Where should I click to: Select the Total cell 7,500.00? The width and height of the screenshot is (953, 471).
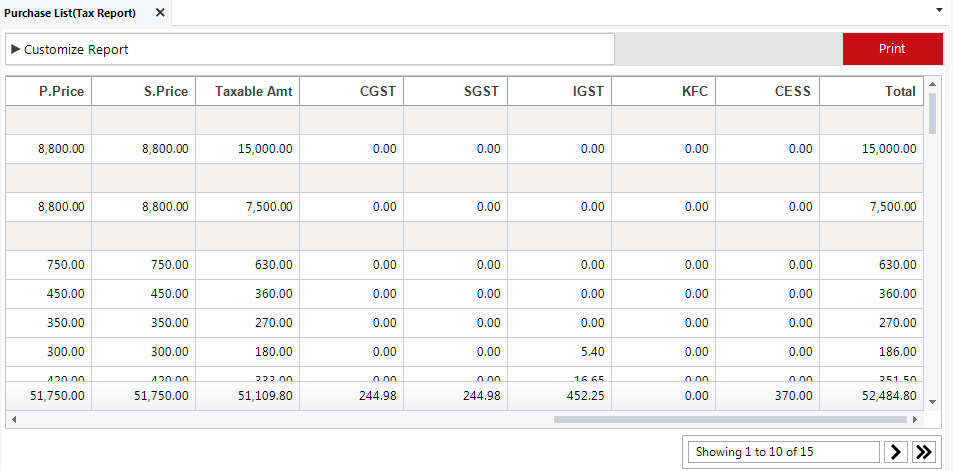(x=871, y=207)
